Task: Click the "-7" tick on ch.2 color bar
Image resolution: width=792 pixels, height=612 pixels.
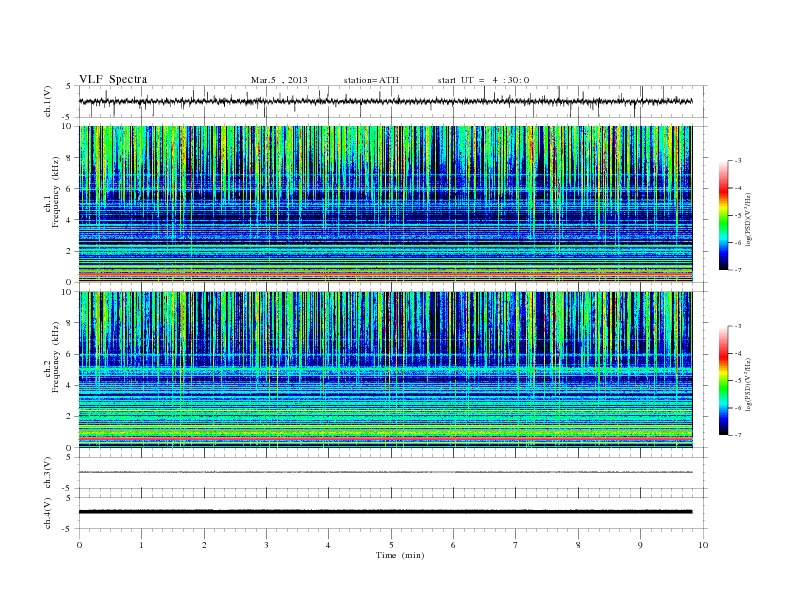Action: tap(738, 435)
